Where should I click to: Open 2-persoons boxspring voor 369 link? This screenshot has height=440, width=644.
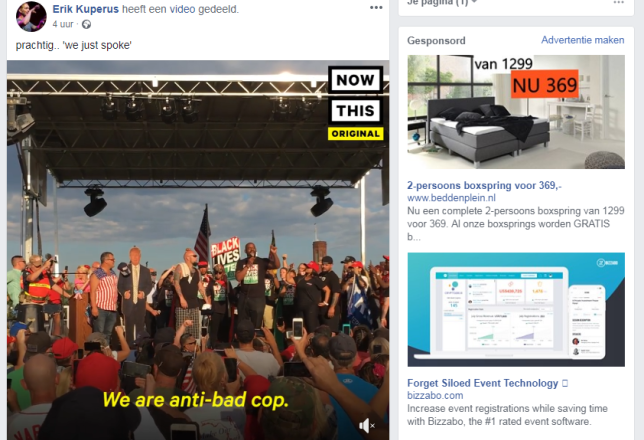484,185
